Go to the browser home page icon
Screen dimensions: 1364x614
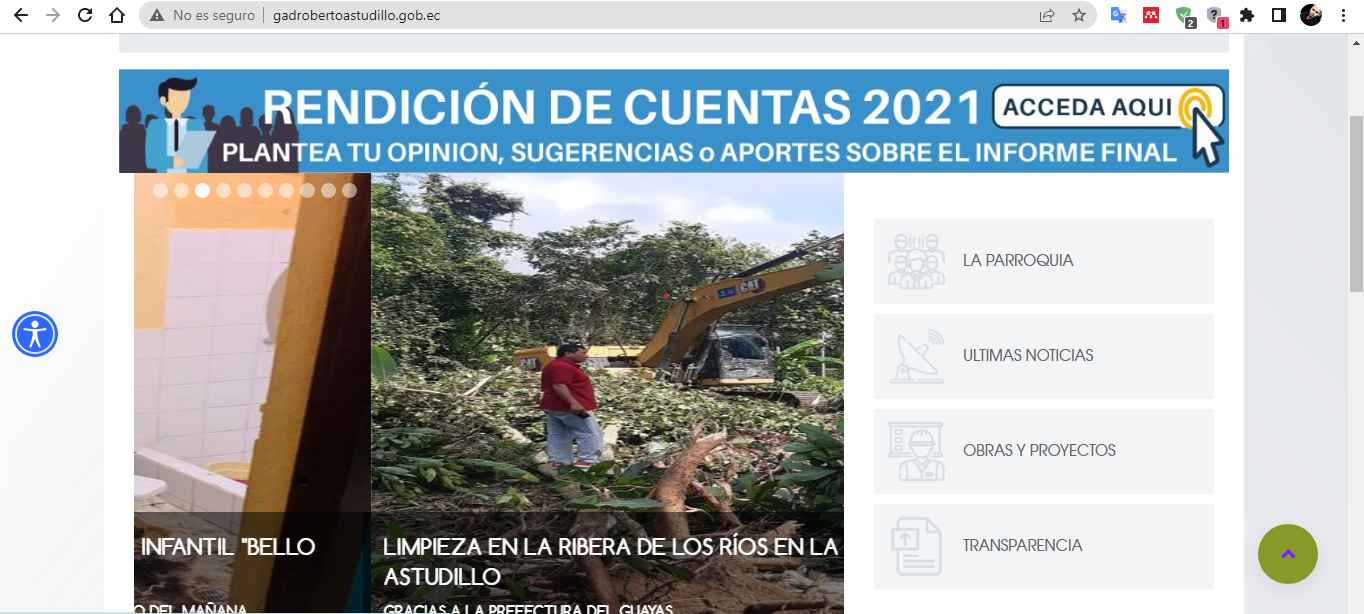pyautogui.click(x=117, y=15)
